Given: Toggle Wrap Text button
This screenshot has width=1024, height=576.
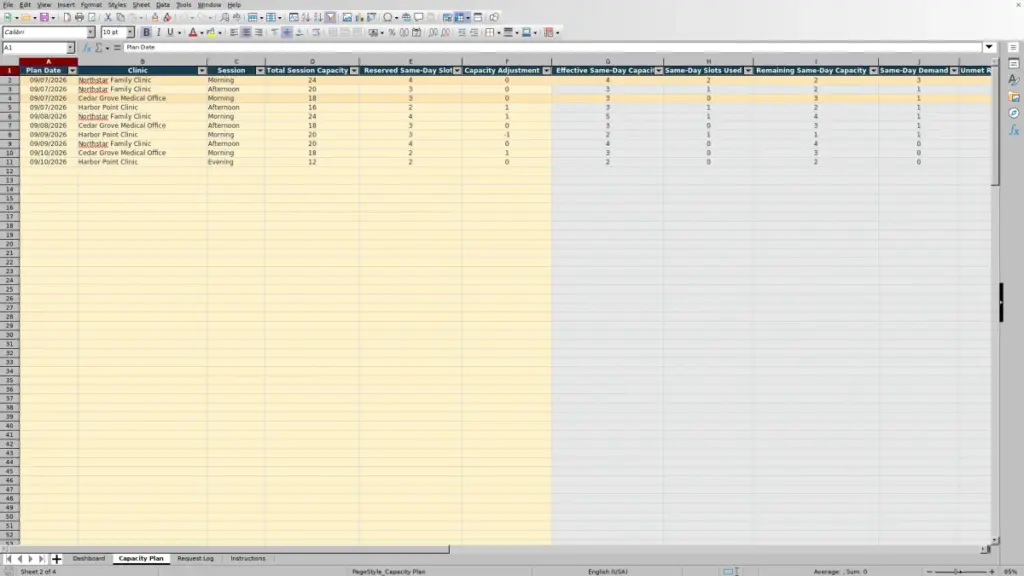Looking at the screenshot, I should pos(317,32).
